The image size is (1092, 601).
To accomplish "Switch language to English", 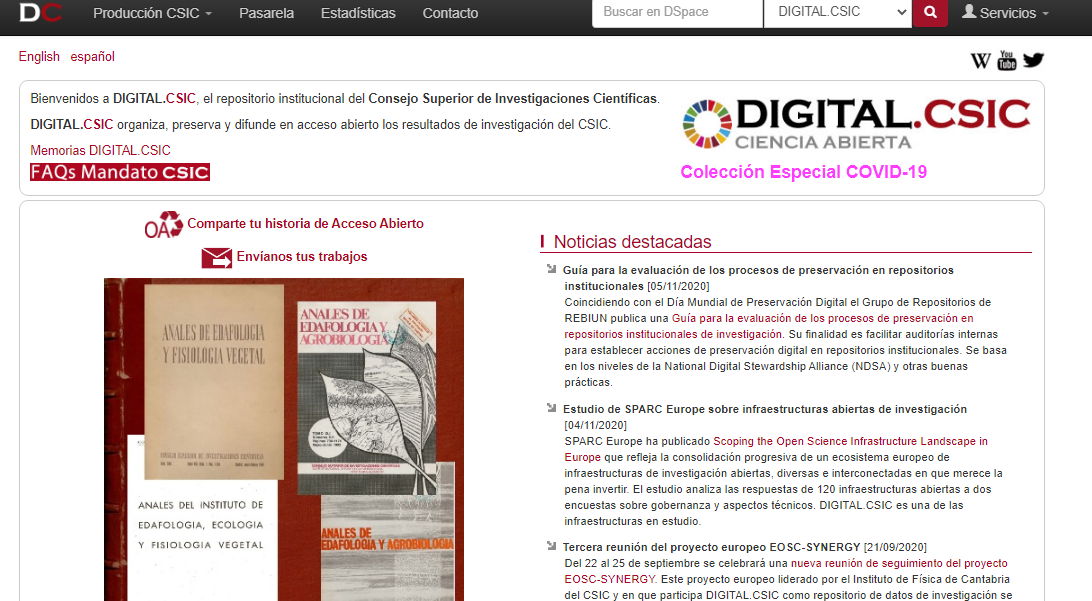I will coord(39,56).
